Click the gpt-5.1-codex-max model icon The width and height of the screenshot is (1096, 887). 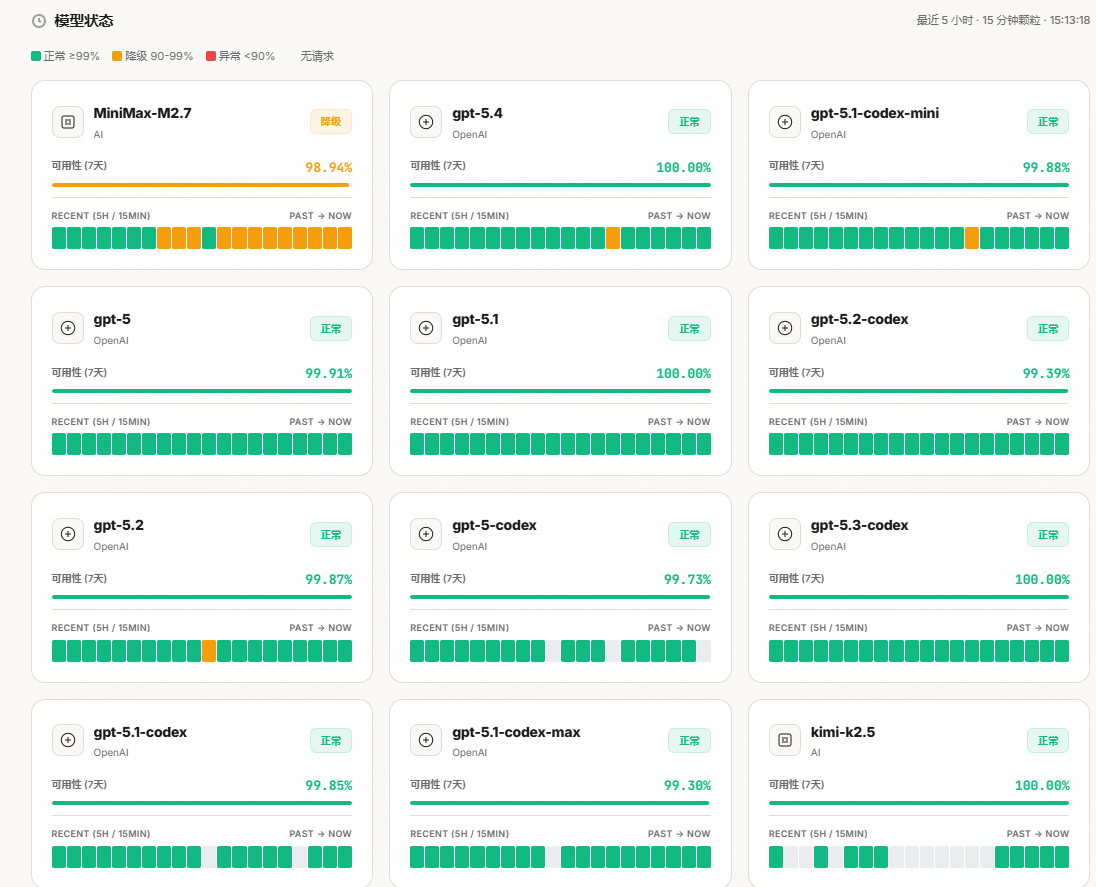426,740
